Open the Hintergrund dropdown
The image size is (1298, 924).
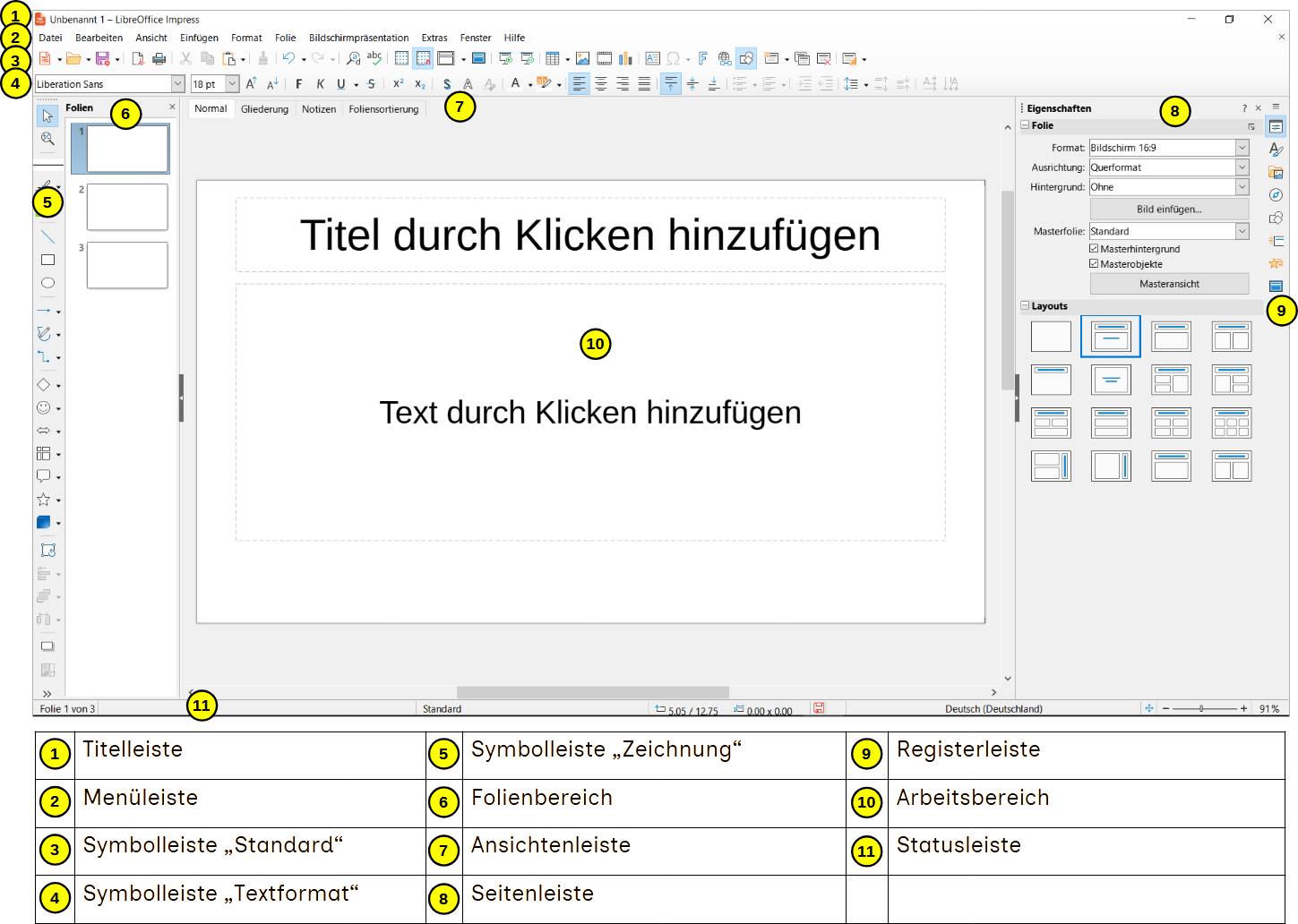click(1242, 187)
